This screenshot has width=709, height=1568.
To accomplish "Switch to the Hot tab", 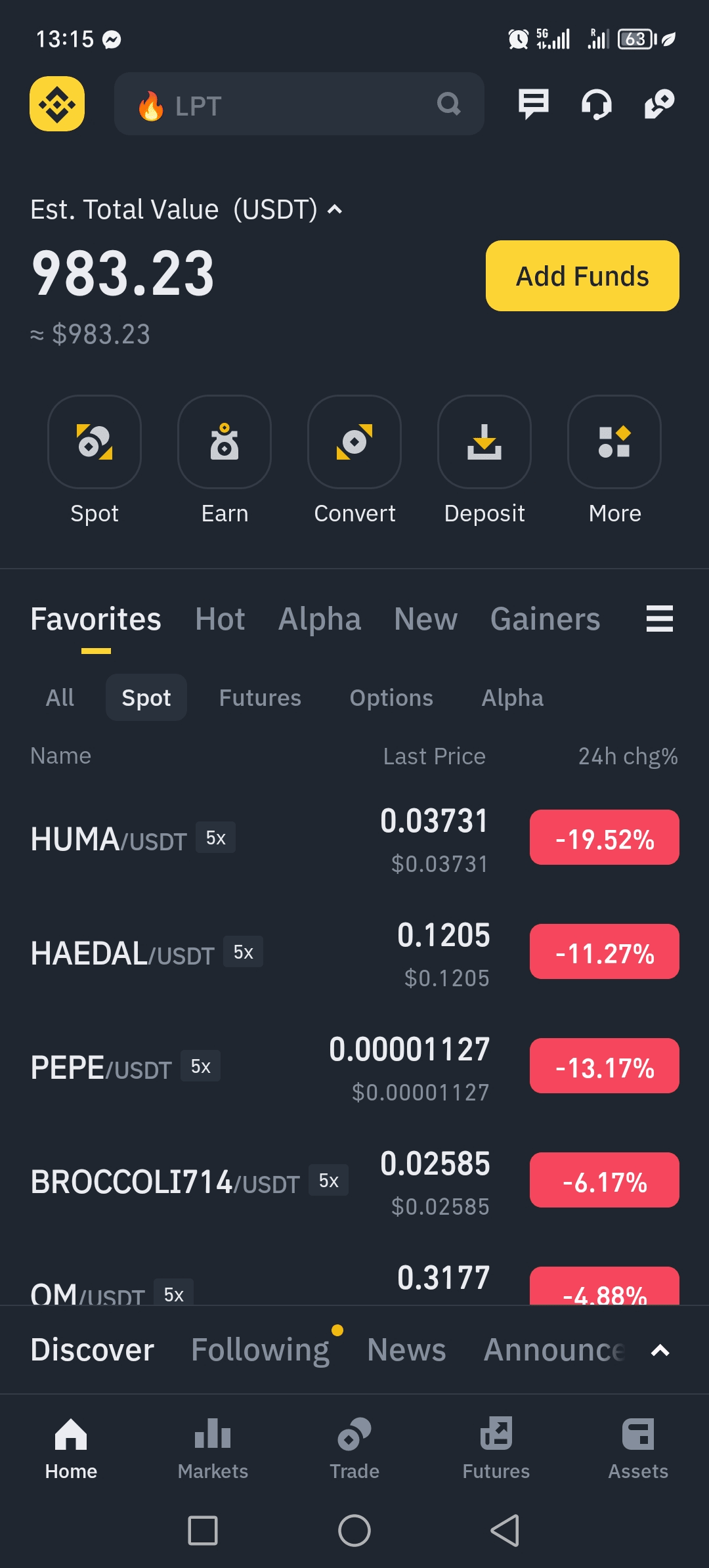I will pyautogui.click(x=220, y=619).
